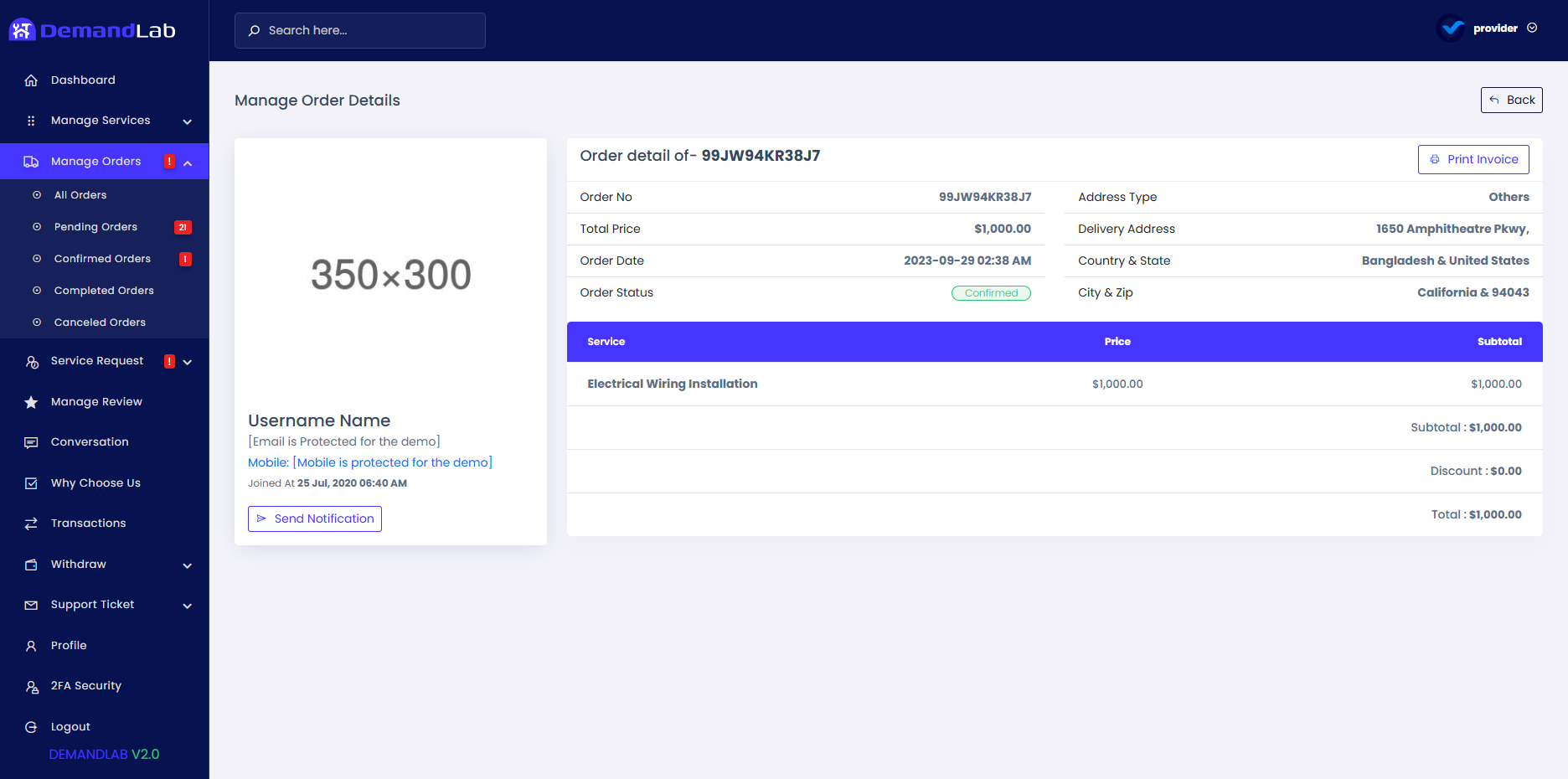Click the Conversation chat bubble icon

click(31, 441)
